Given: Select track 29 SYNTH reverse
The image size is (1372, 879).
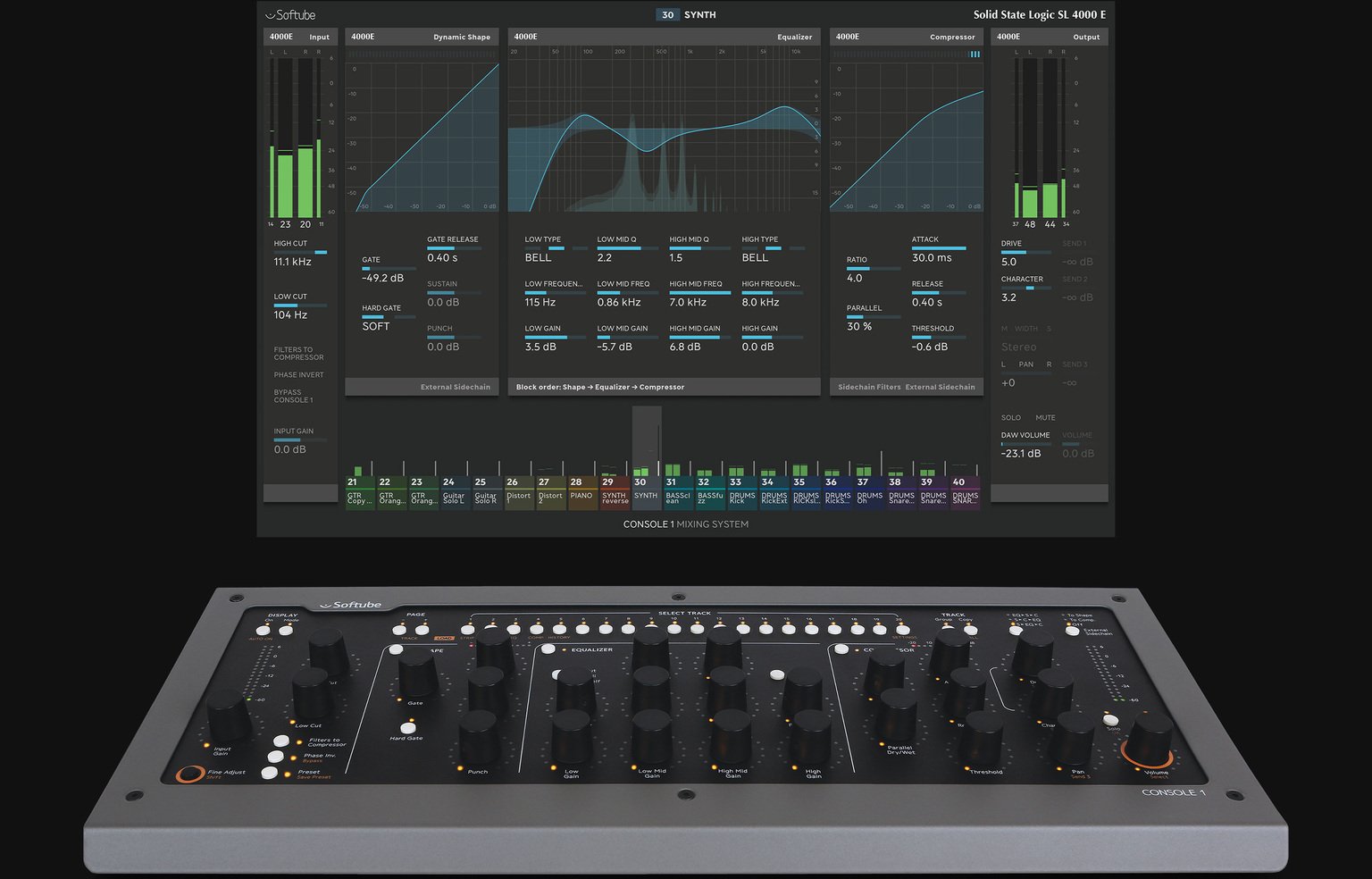Looking at the screenshot, I should [x=615, y=491].
